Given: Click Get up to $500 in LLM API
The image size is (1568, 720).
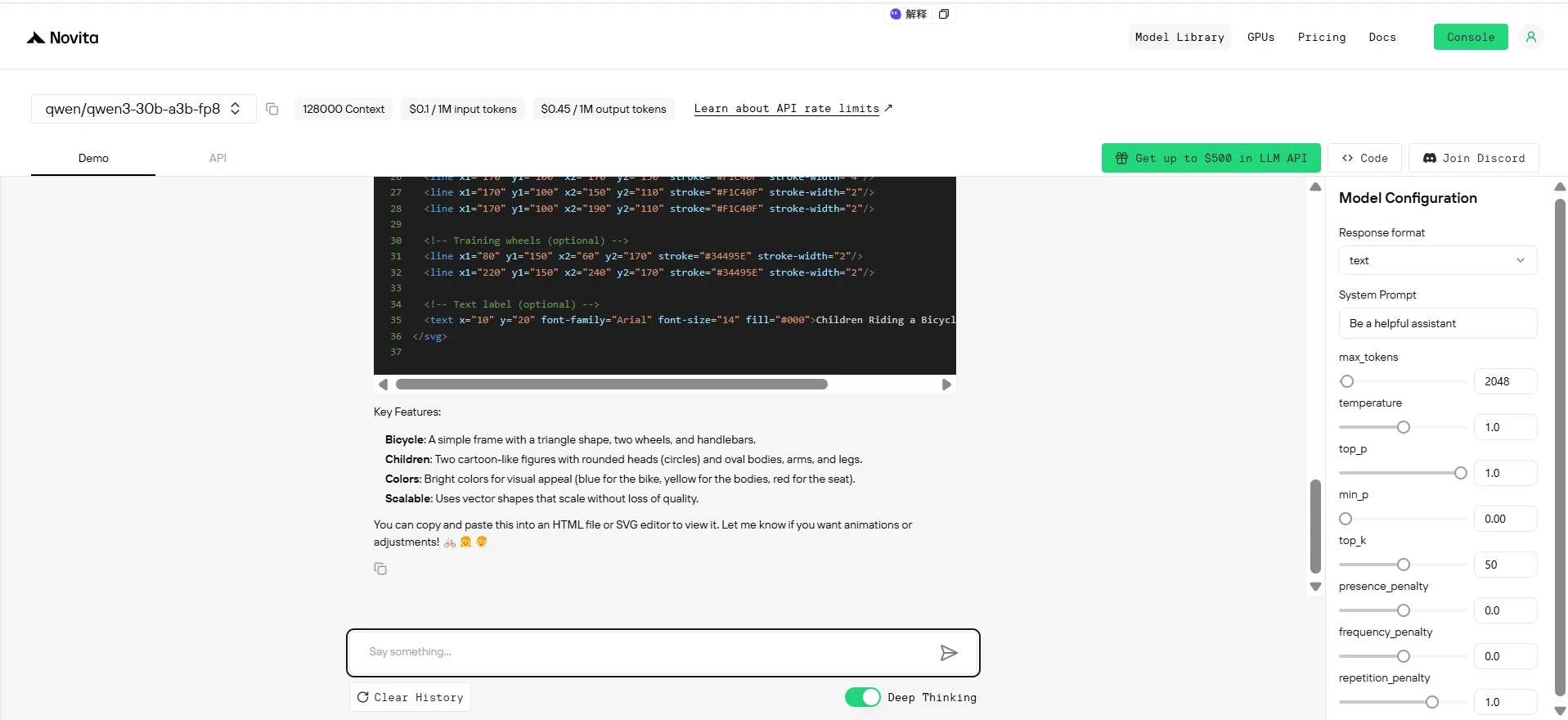Looking at the screenshot, I should coord(1211,158).
